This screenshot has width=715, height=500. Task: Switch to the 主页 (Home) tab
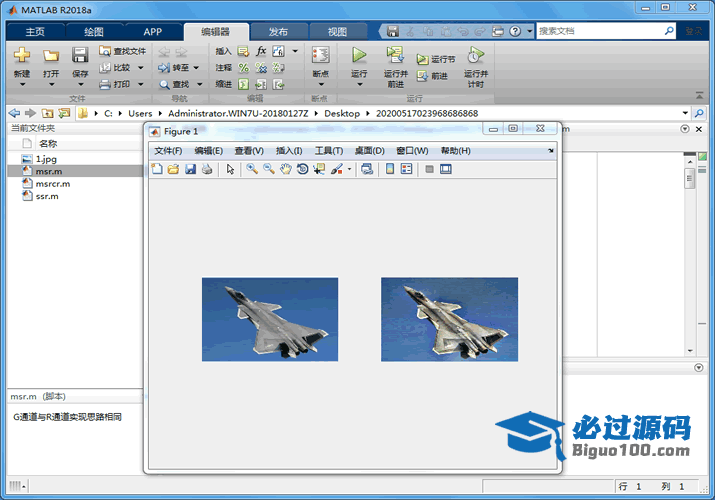35,32
